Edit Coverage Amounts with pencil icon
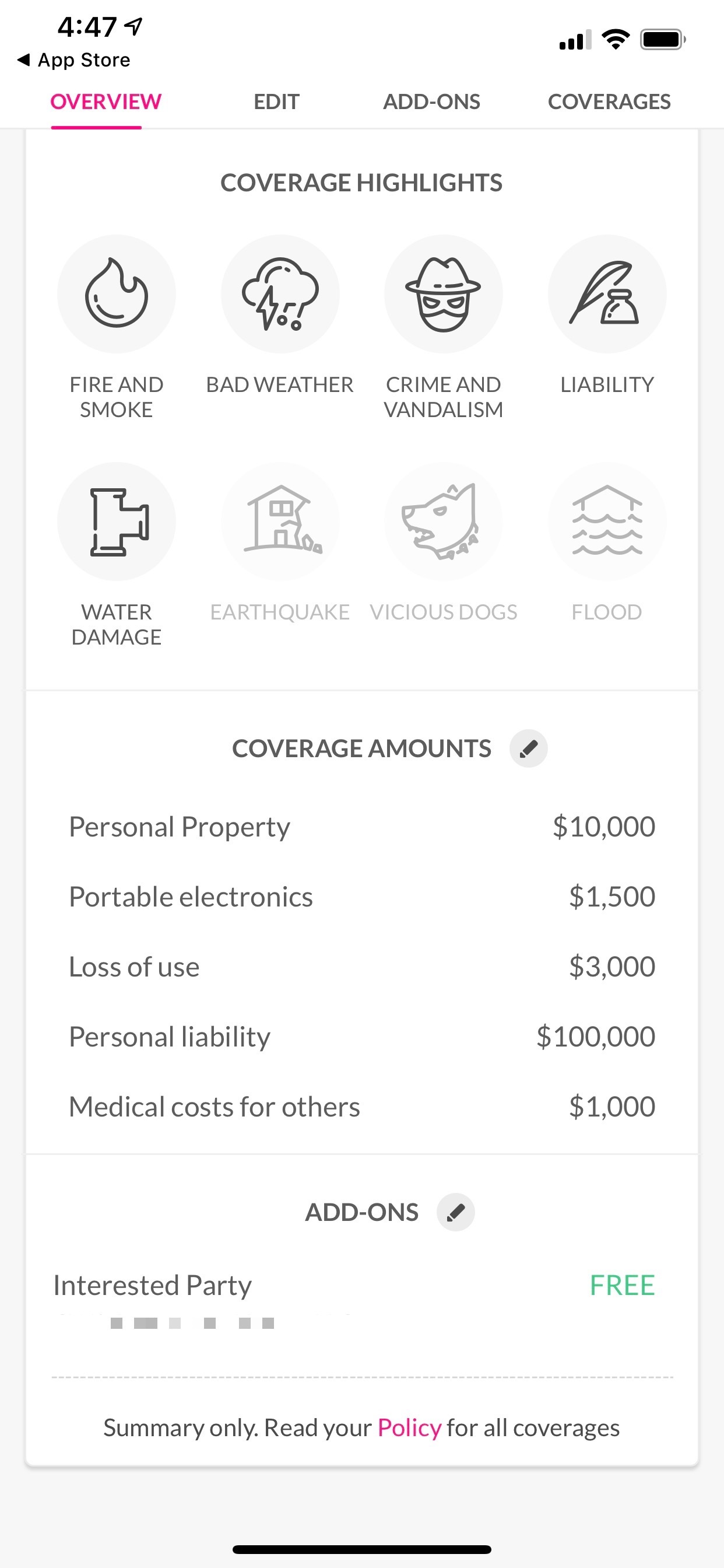724x1568 pixels. [x=528, y=748]
